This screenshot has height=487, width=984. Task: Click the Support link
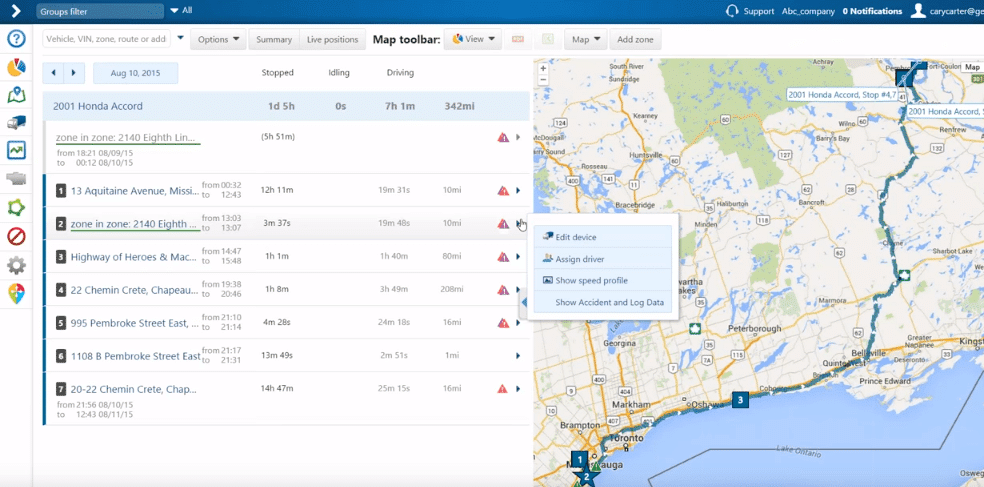(x=759, y=11)
